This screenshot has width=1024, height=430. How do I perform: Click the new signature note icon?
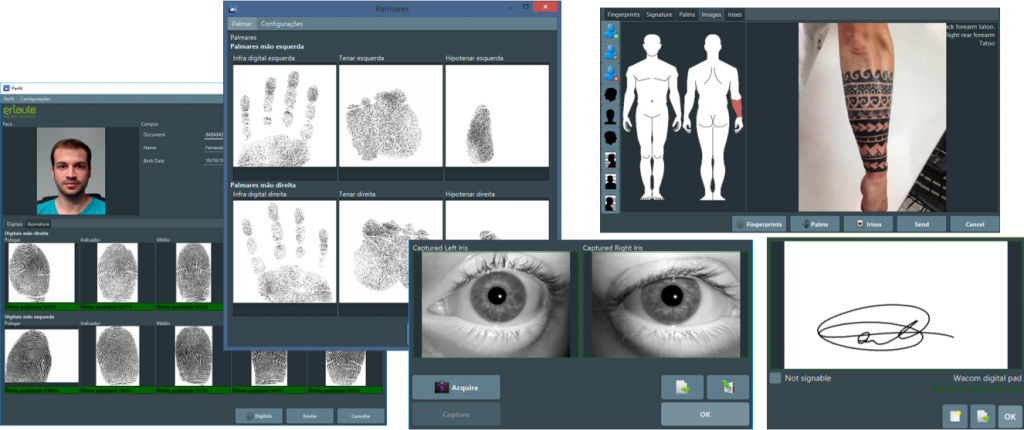coord(955,416)
